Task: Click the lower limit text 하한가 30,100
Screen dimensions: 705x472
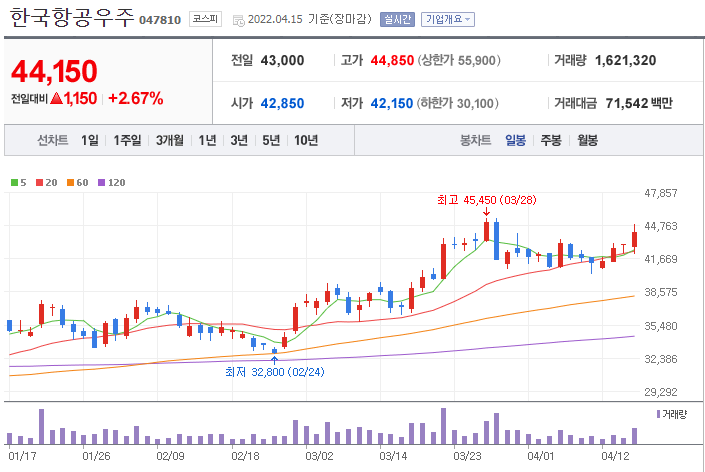Action: pos(458,103)
